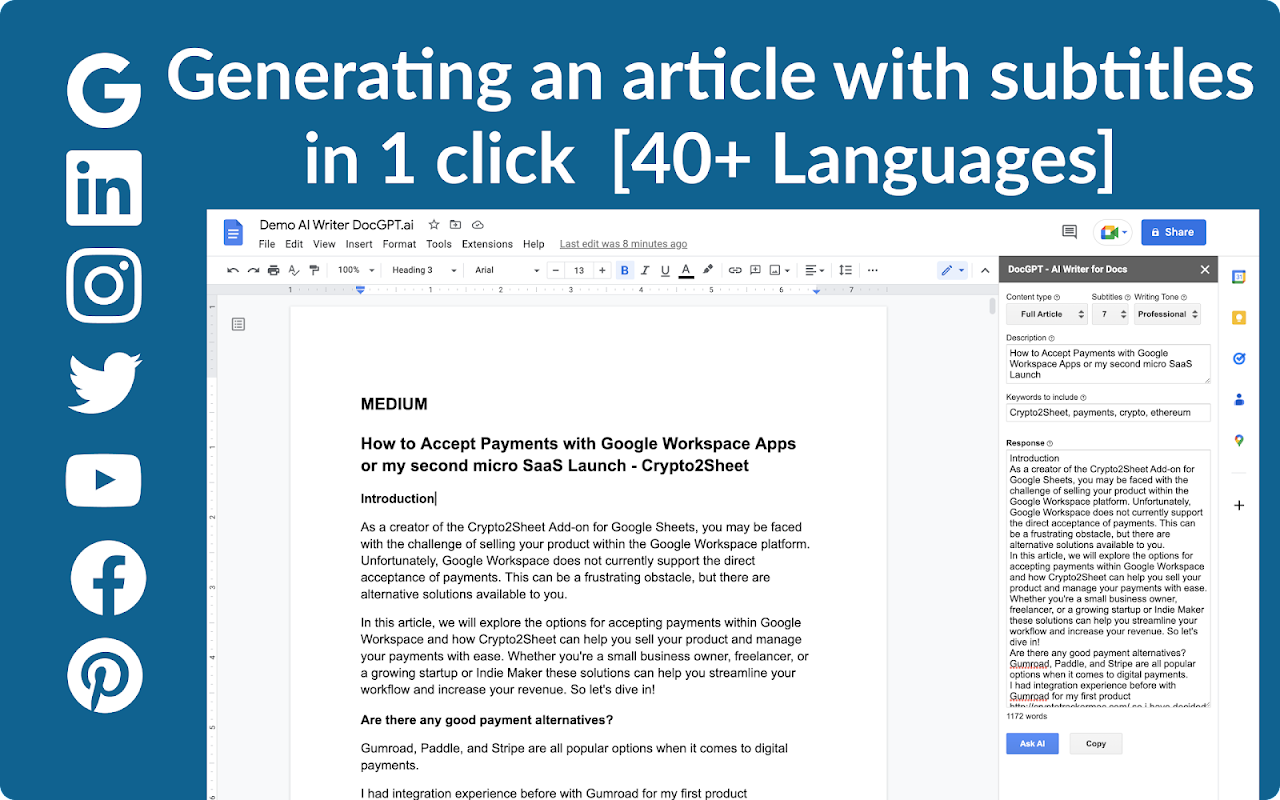Image resolution: width=1280 pixels, height=800 pixels.
Task: Open the text color picker
Action: pos(686,270)
